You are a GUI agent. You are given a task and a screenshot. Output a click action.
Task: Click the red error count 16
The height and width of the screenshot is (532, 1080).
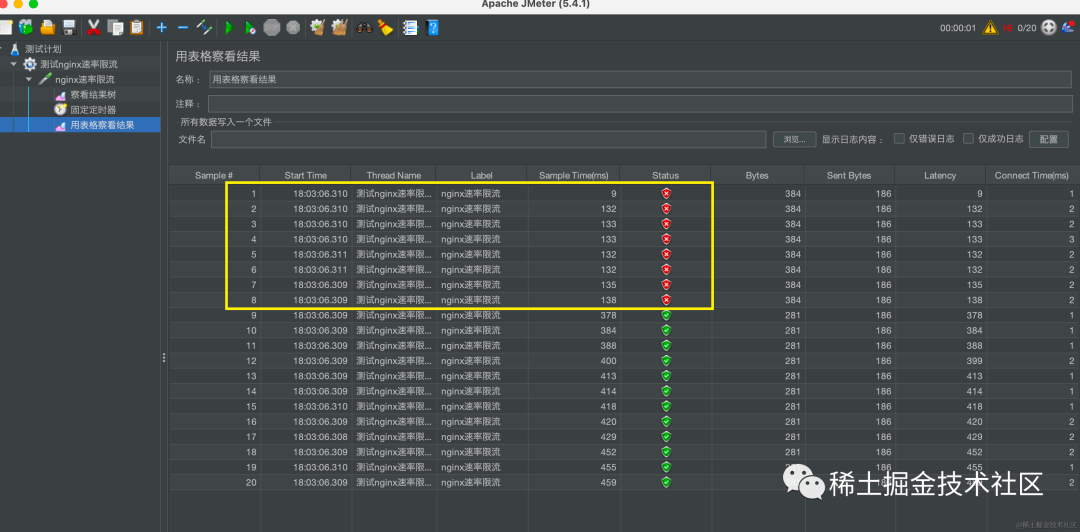(x=1007, y=28)
